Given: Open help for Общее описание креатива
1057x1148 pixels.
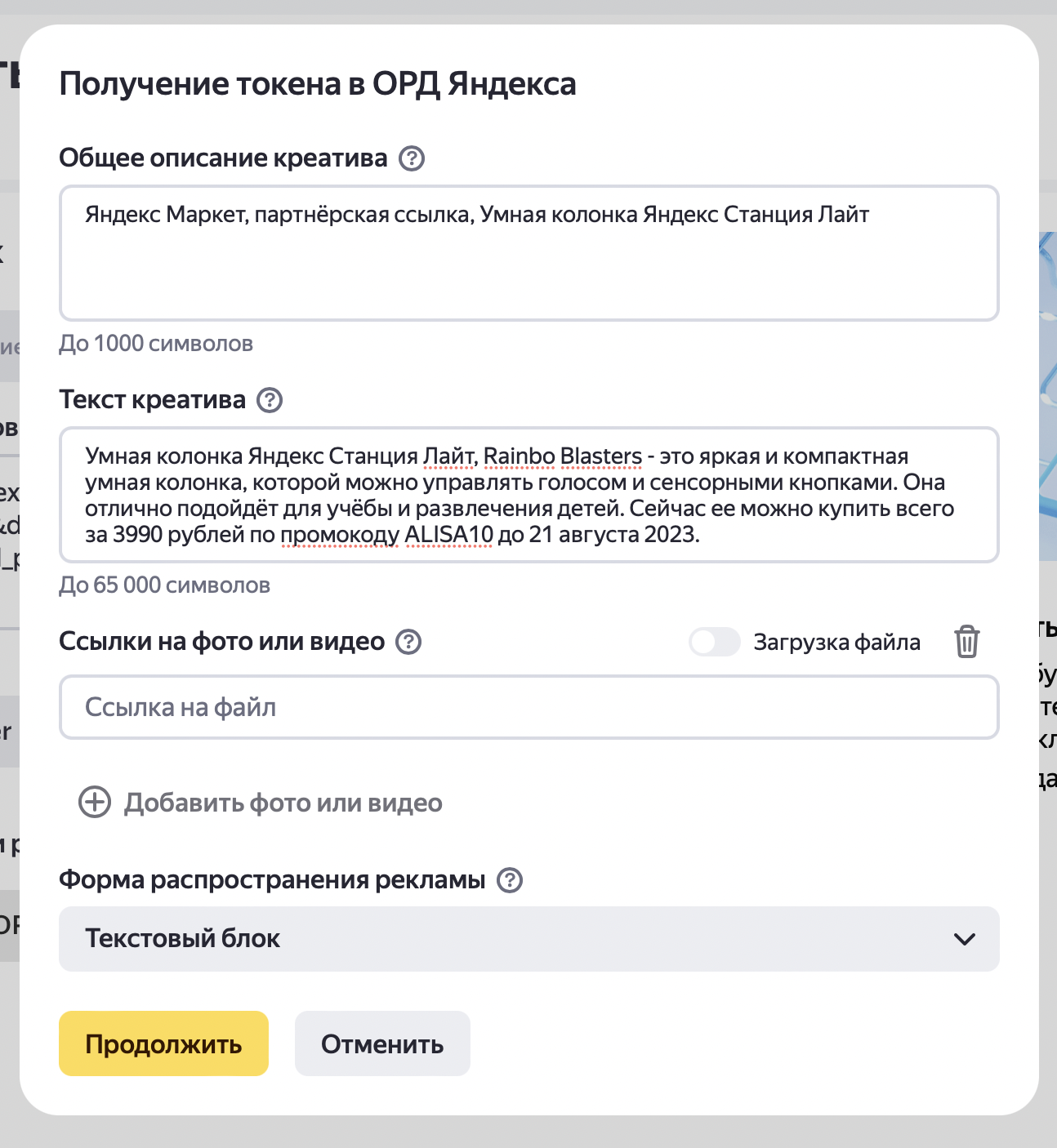Looking at the screenshot, I should [x=412, y=158].
